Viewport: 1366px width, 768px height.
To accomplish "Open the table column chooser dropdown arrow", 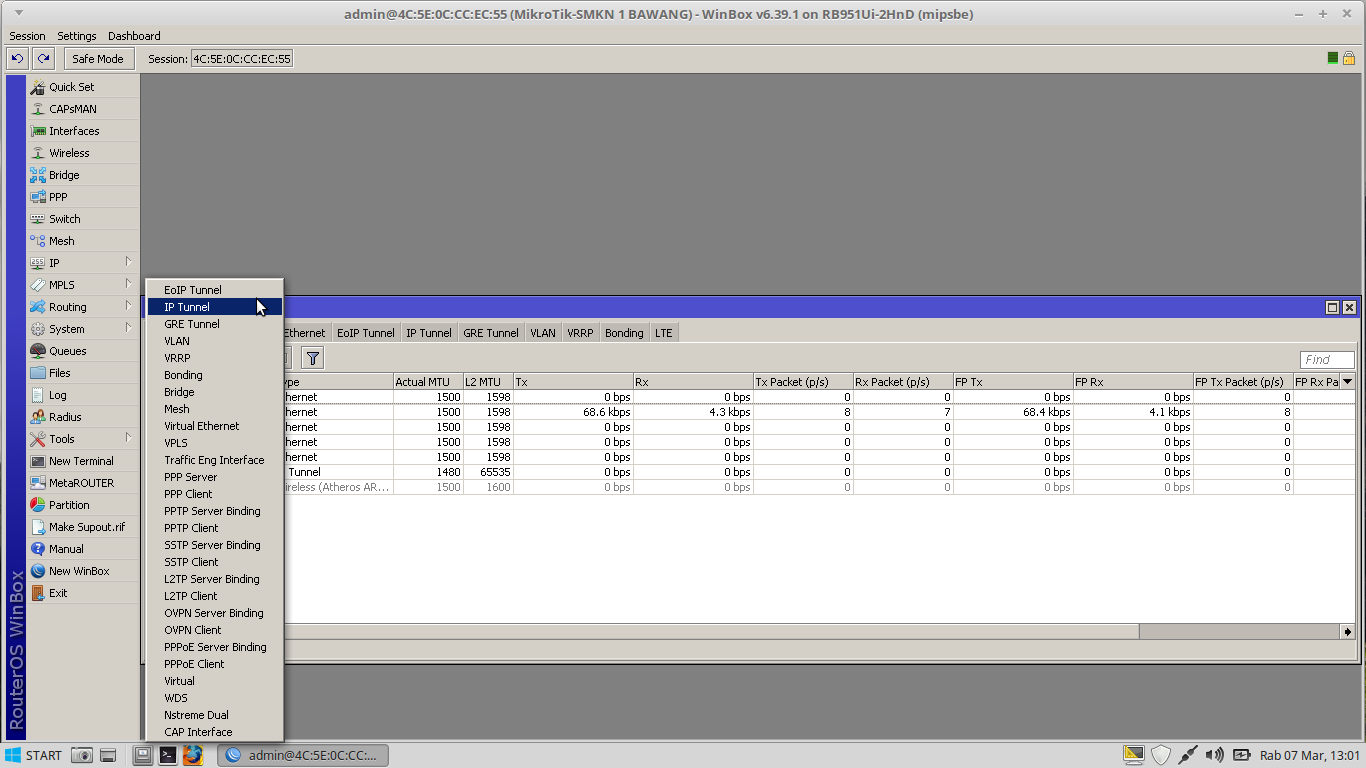I will point(1347,382).
